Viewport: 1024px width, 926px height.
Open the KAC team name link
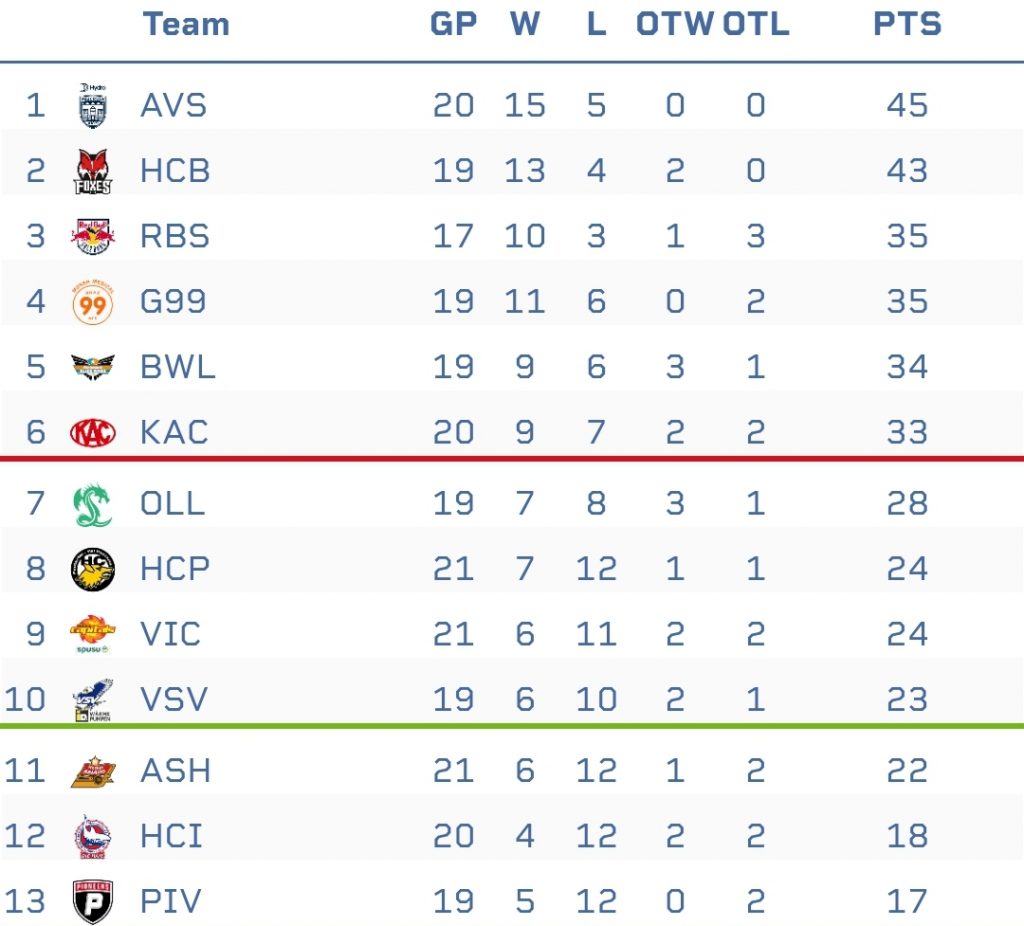tap(174, 432)
